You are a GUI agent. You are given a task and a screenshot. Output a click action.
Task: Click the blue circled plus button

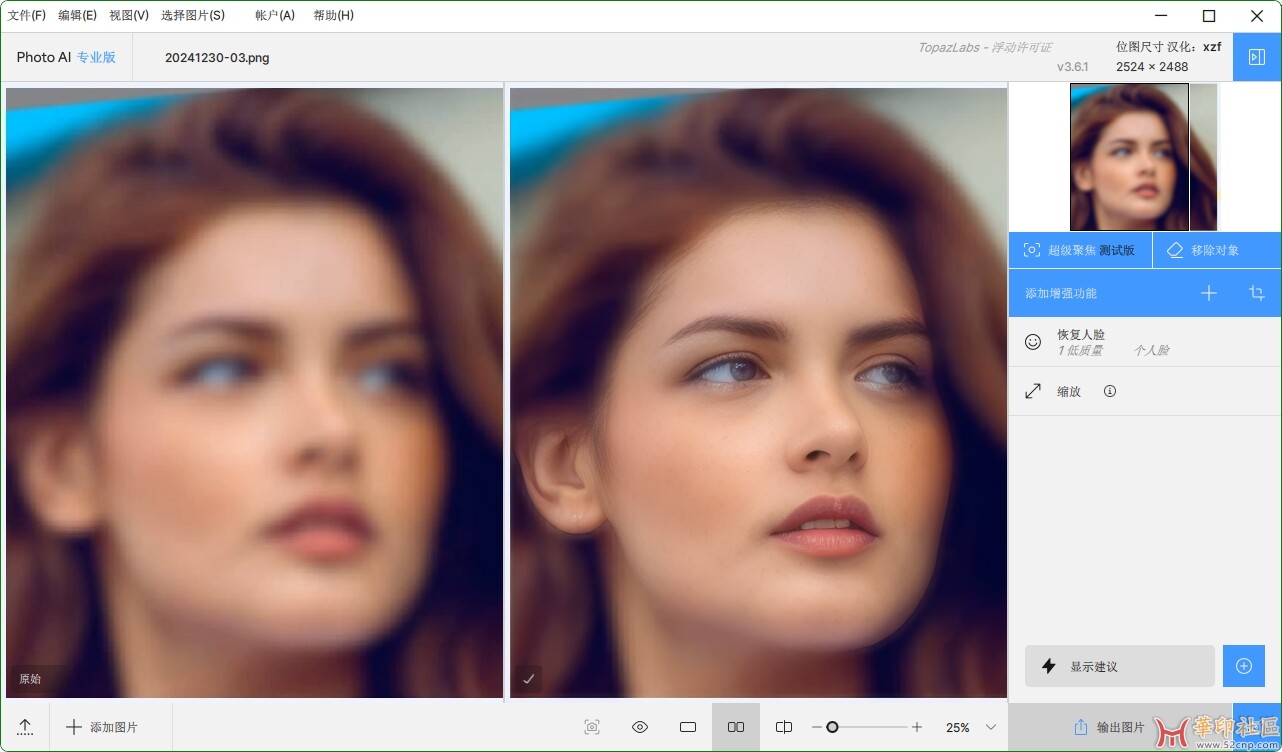pyautogui.click(x=1244, y=666)
